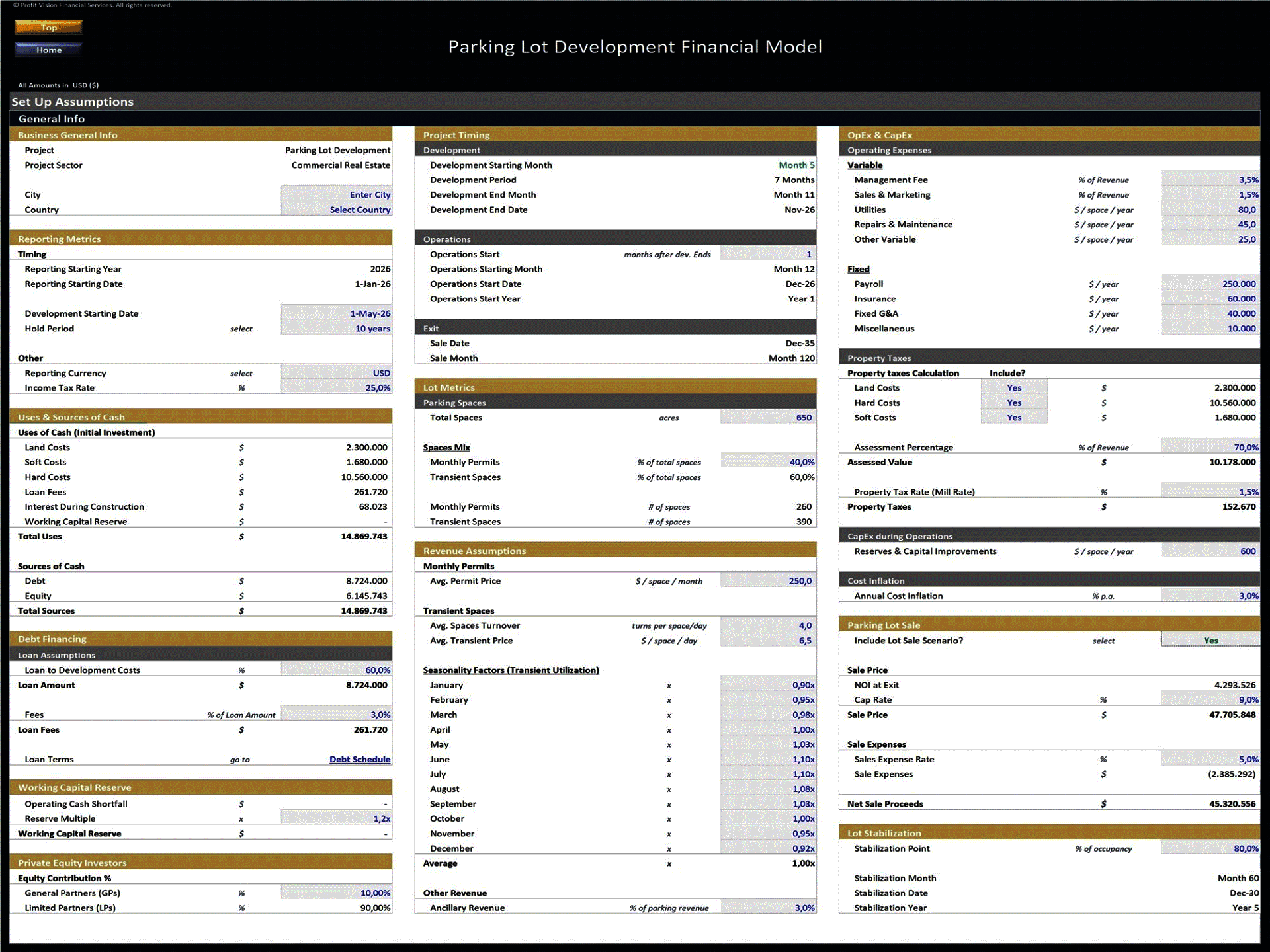Click the orange Top button
The height and width of the screenshot is (952, 1270).
tap(48, 27)
